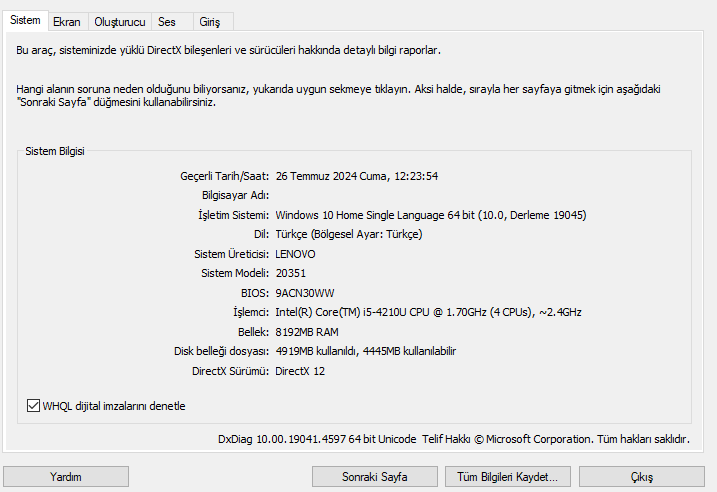
Task: Click the 8192MB RAM memory value
Action: pos(306,332)
